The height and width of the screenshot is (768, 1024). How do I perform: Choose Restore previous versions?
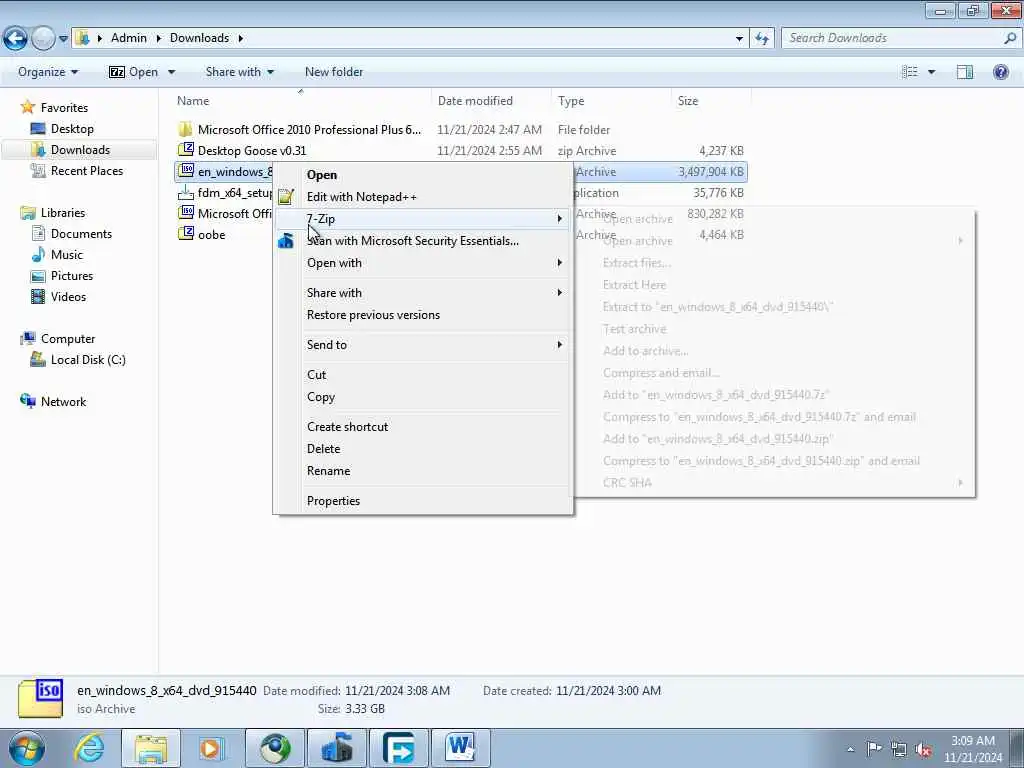point(423,315)
